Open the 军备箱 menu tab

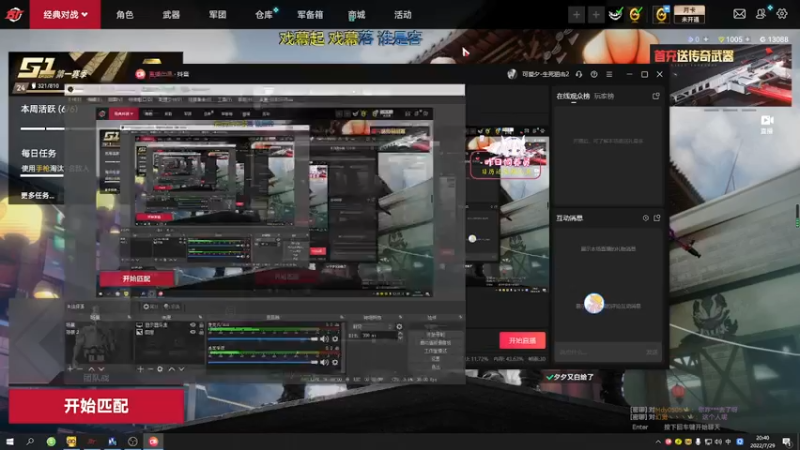tap(310, 15)
